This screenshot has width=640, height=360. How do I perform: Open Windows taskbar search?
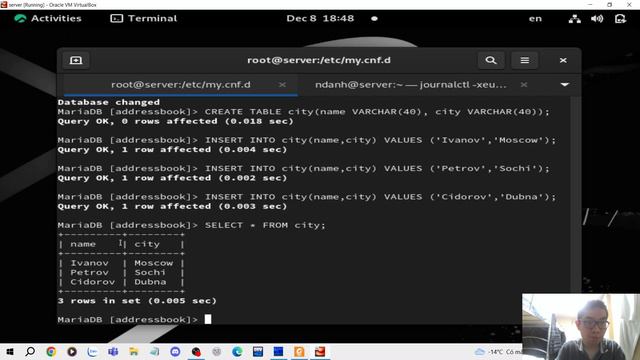(x=30, y=351)
